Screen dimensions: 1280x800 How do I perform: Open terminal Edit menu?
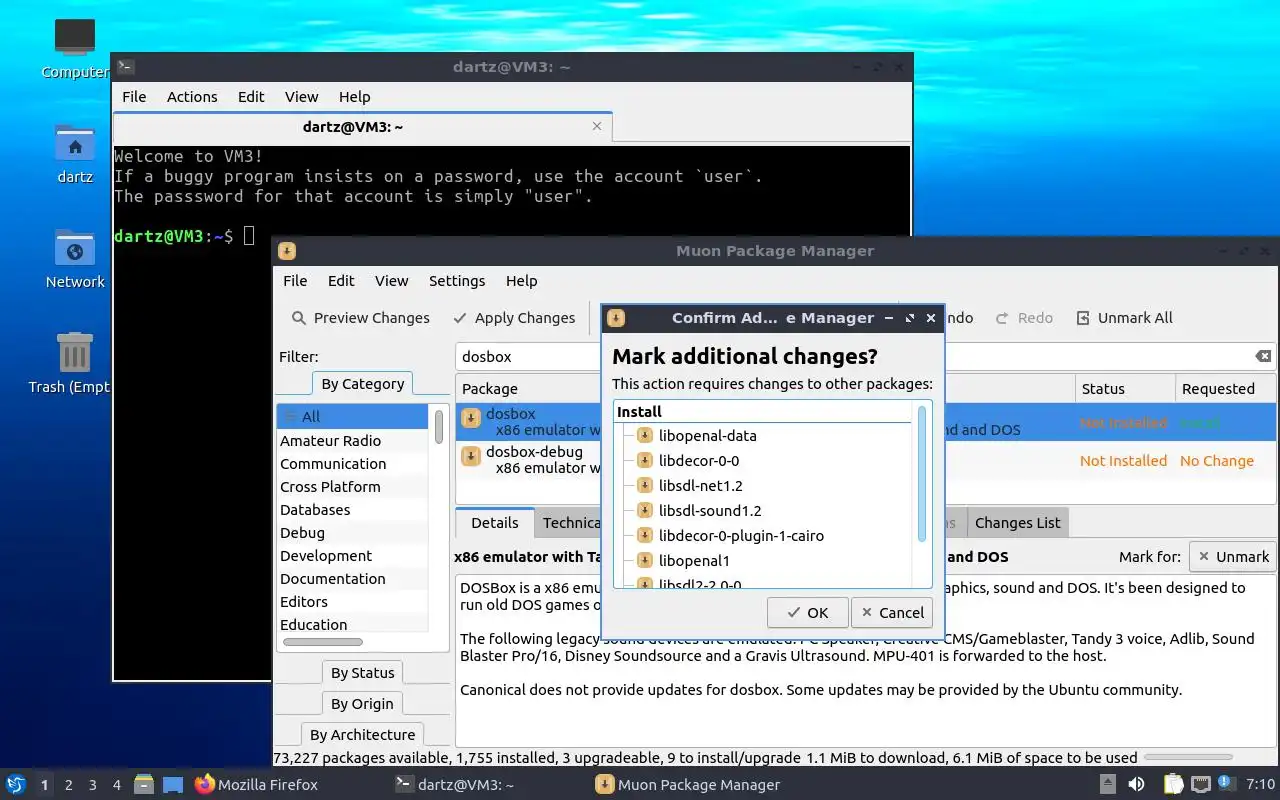[251, 97]
